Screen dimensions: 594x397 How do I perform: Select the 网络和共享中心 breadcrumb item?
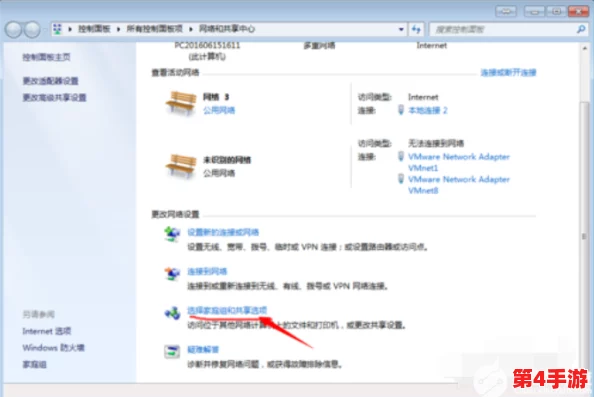227,29
